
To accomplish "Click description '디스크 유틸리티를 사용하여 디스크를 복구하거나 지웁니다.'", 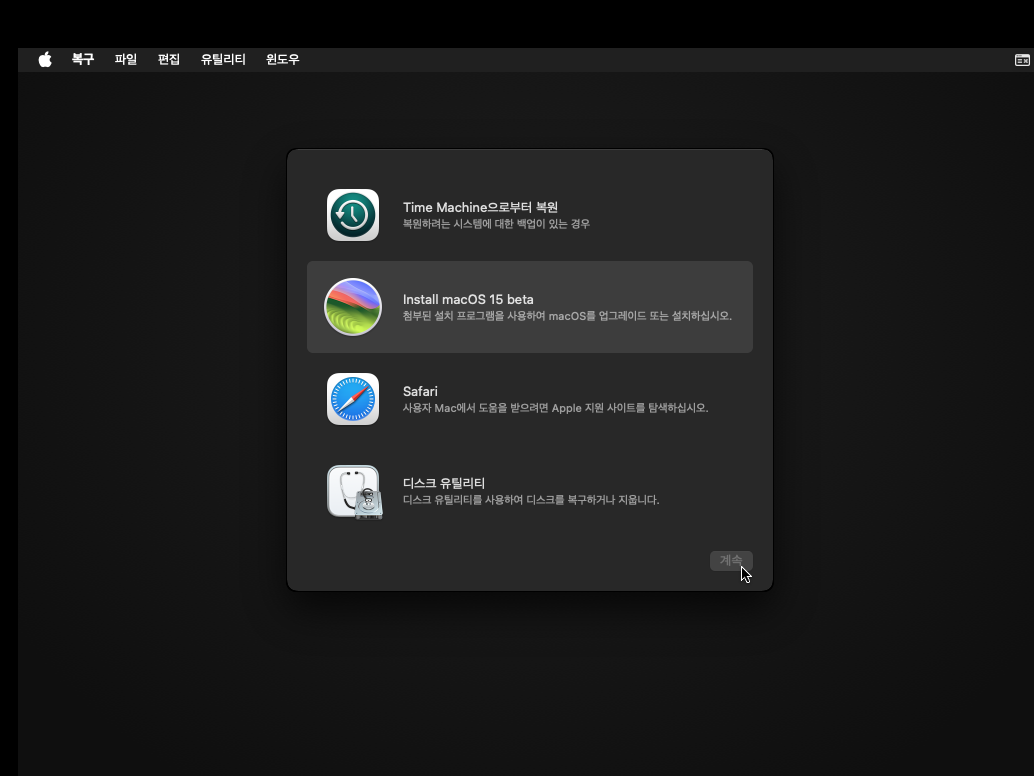I will point(531,500).
